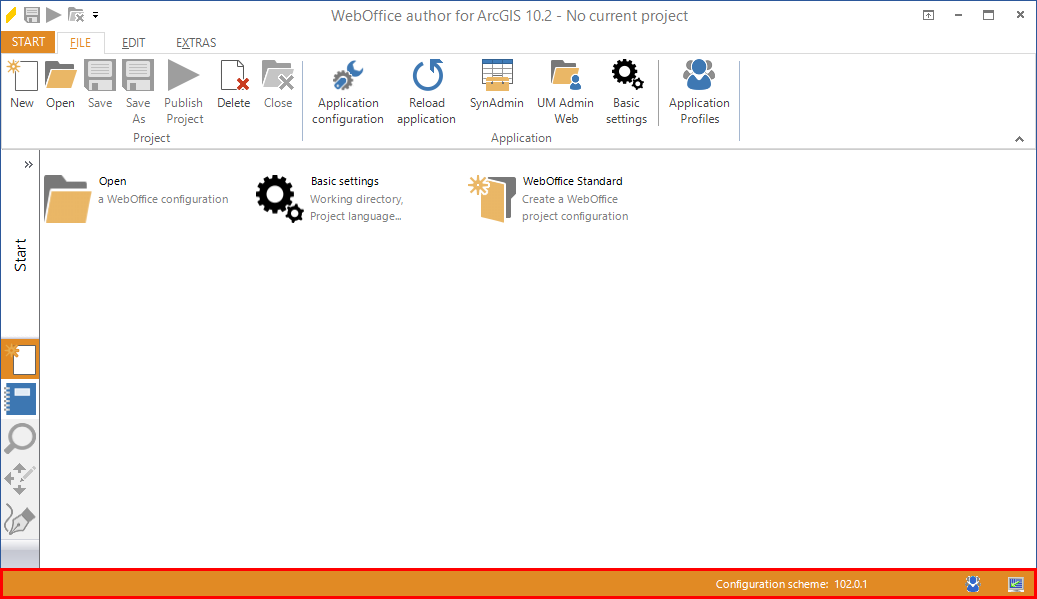Expand the sidebar with the double chevron
This screenshot has width=1037, height=599.
27,163
